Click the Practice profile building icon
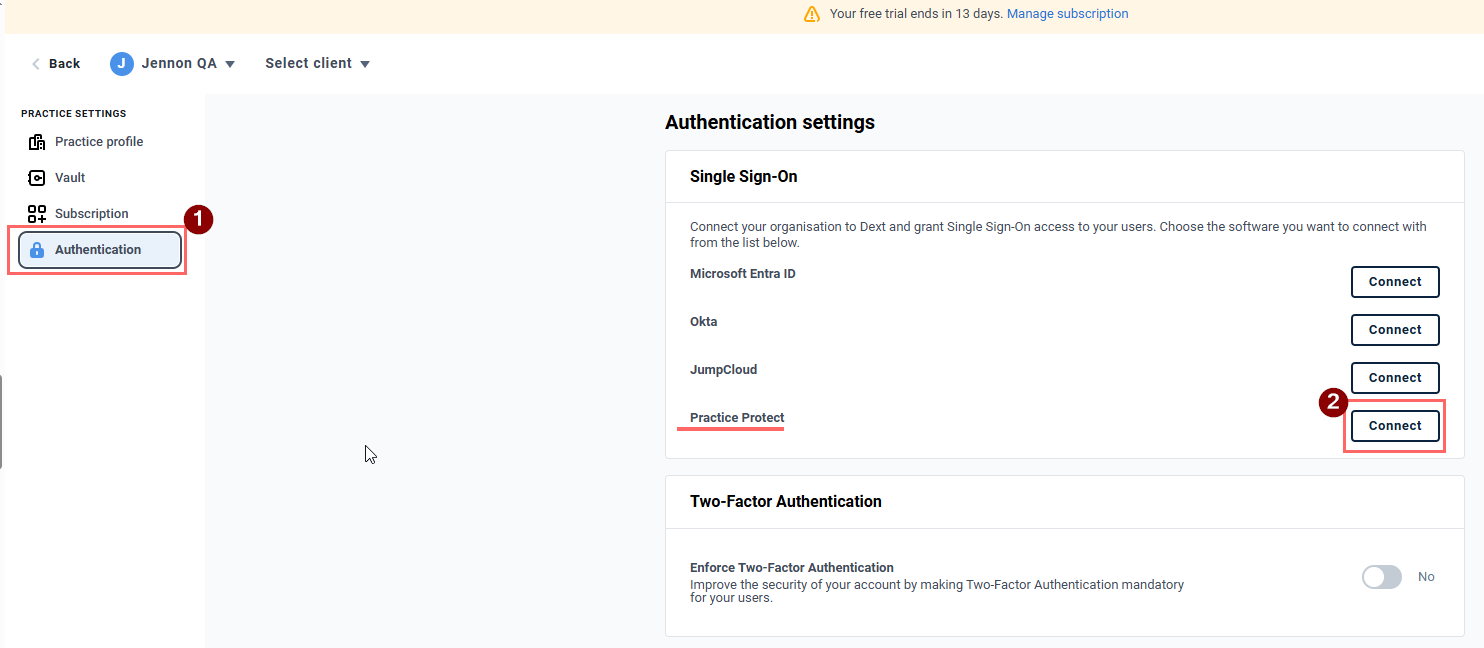This screenshot has height=648, width=1484. coord(37,142)
